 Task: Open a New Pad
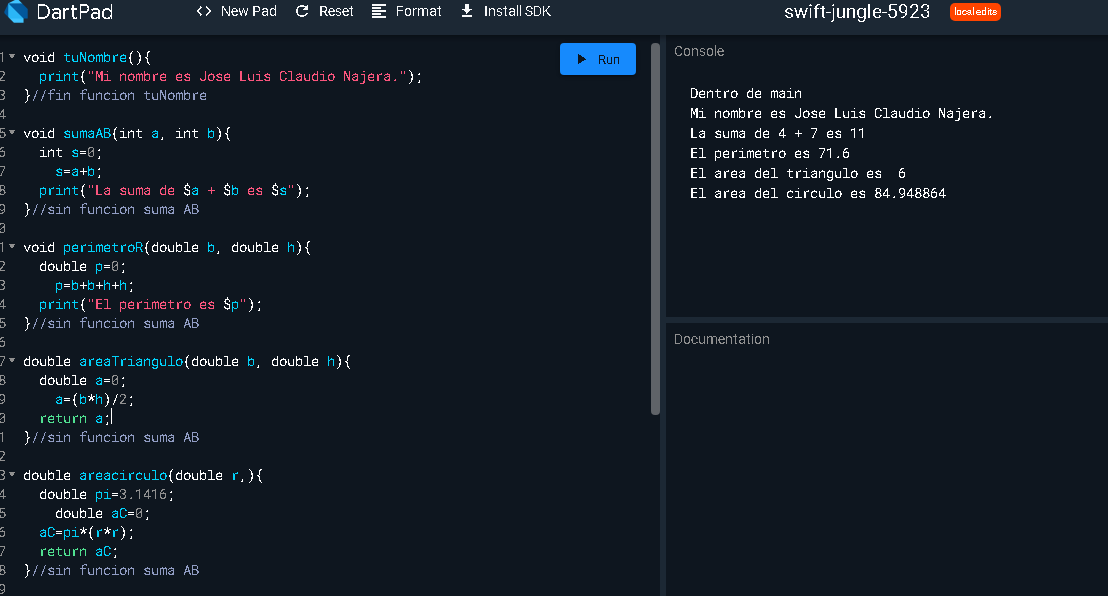[237, 11]
